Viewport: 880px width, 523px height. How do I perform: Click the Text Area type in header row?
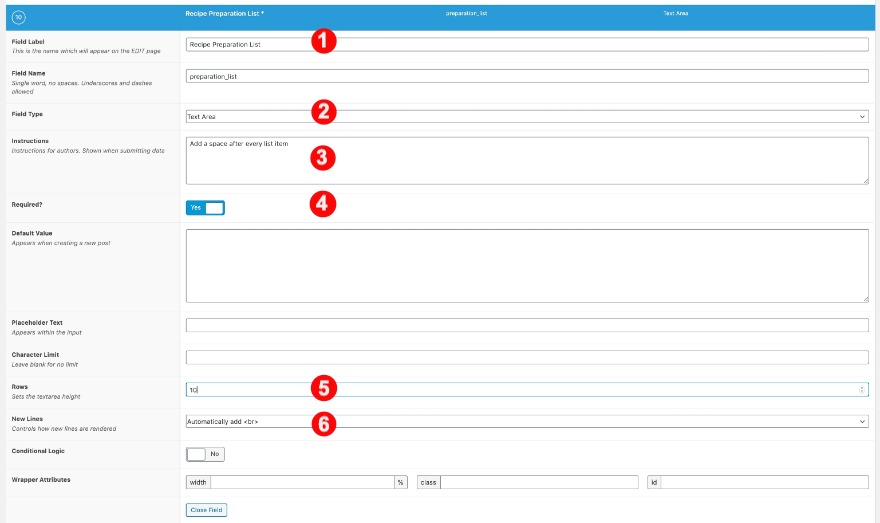[x=676, y=13]
